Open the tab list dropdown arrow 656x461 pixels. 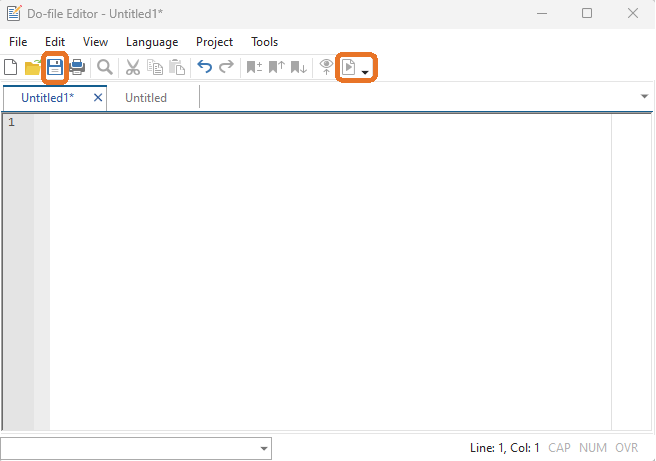[x=644, y=97]
